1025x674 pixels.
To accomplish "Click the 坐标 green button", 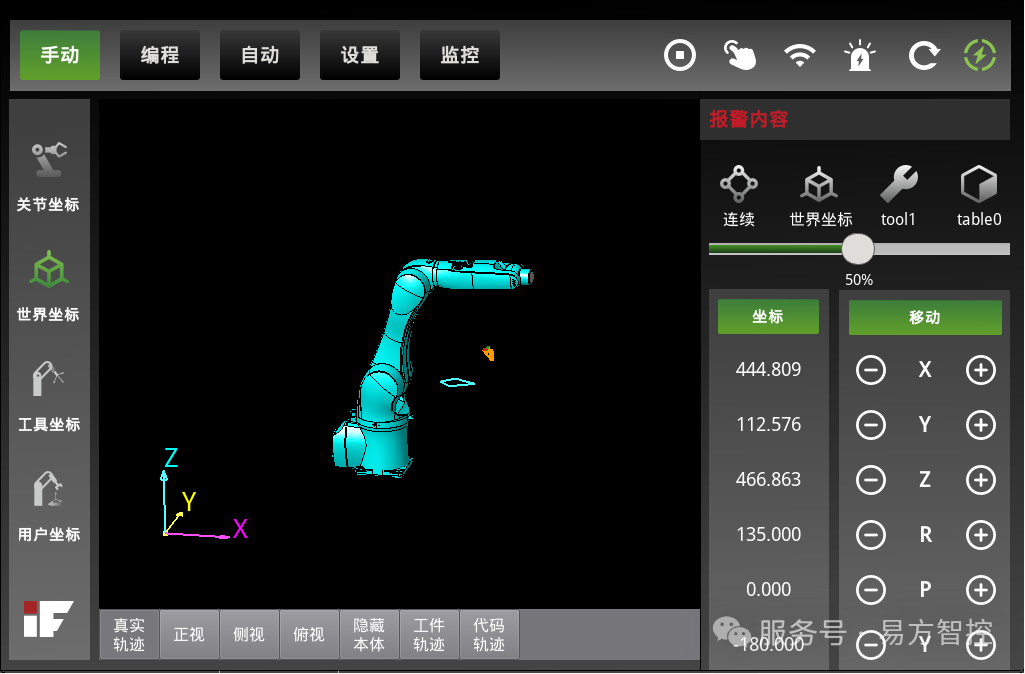I will pos(768,317).
